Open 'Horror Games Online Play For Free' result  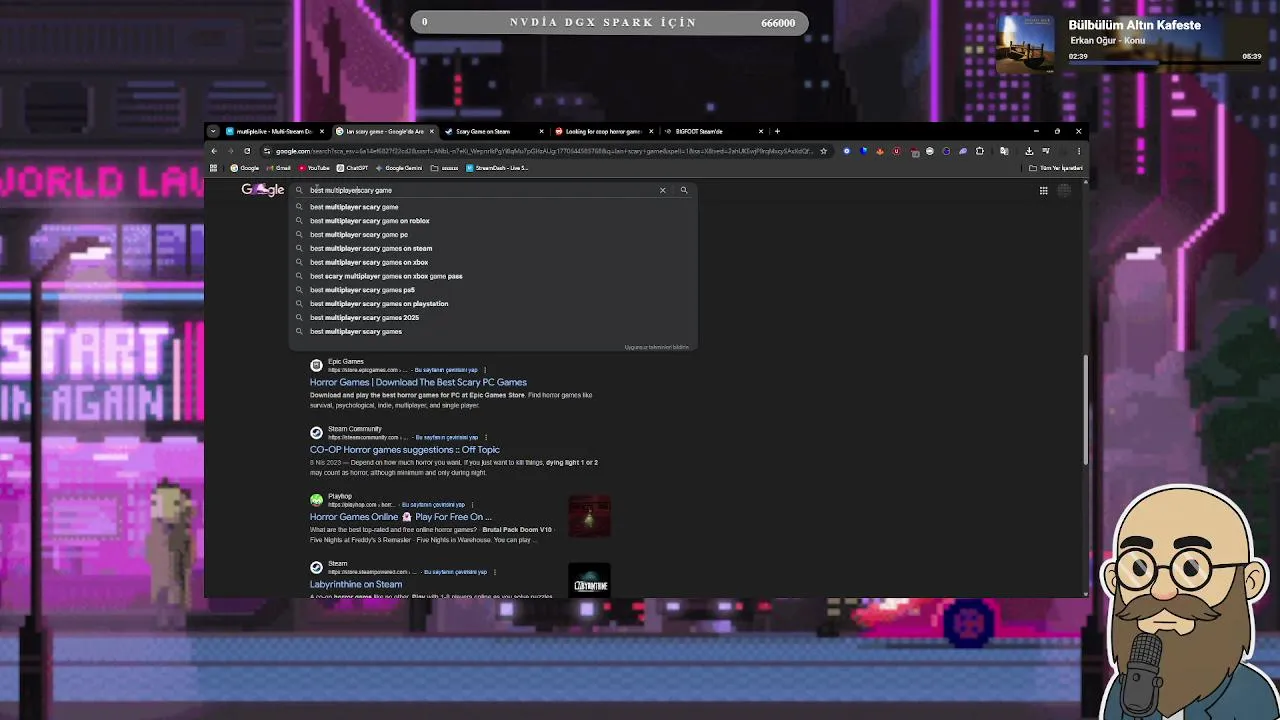pos(401,517)
